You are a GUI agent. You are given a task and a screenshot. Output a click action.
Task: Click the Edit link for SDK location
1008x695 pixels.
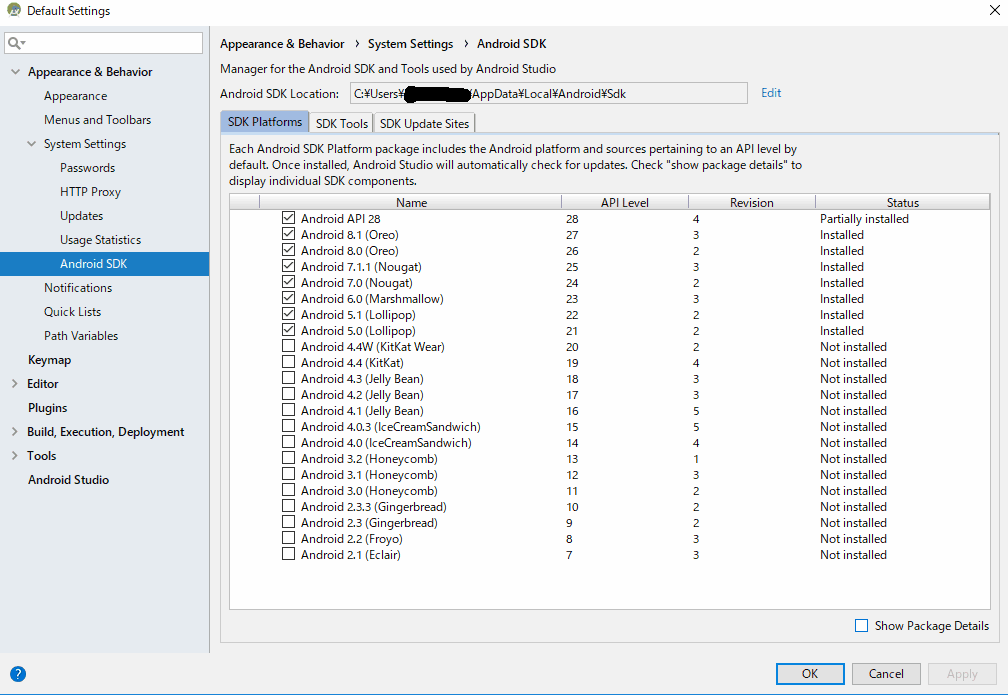(771, 93)
